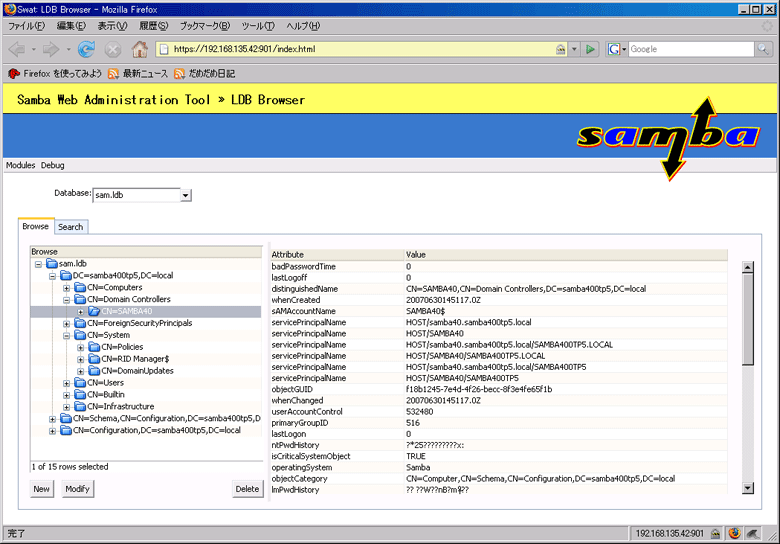The height and width of the screenshot is (544, 780).
Task: Go to Home page icon
Action: click(x=140, y=49)
